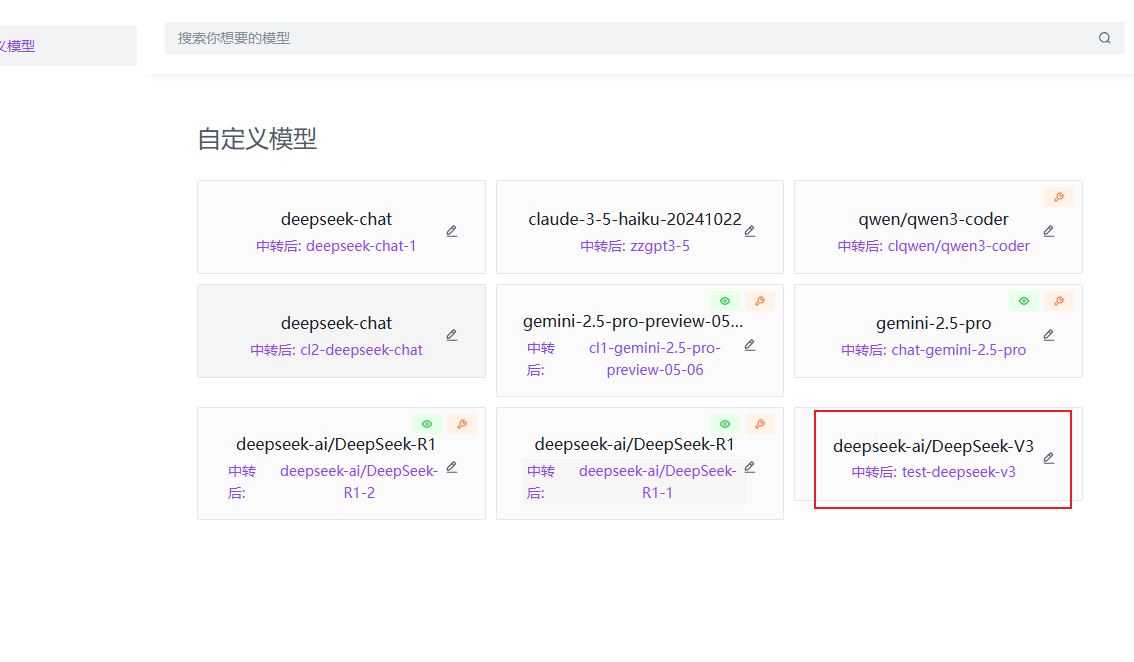Image resolution: width=1134 pixels, height=662 pixels.
Task: Edit the gemini-2.5-pro-preview-05 card
Action: pyautogui.click(x=750, y=345)
